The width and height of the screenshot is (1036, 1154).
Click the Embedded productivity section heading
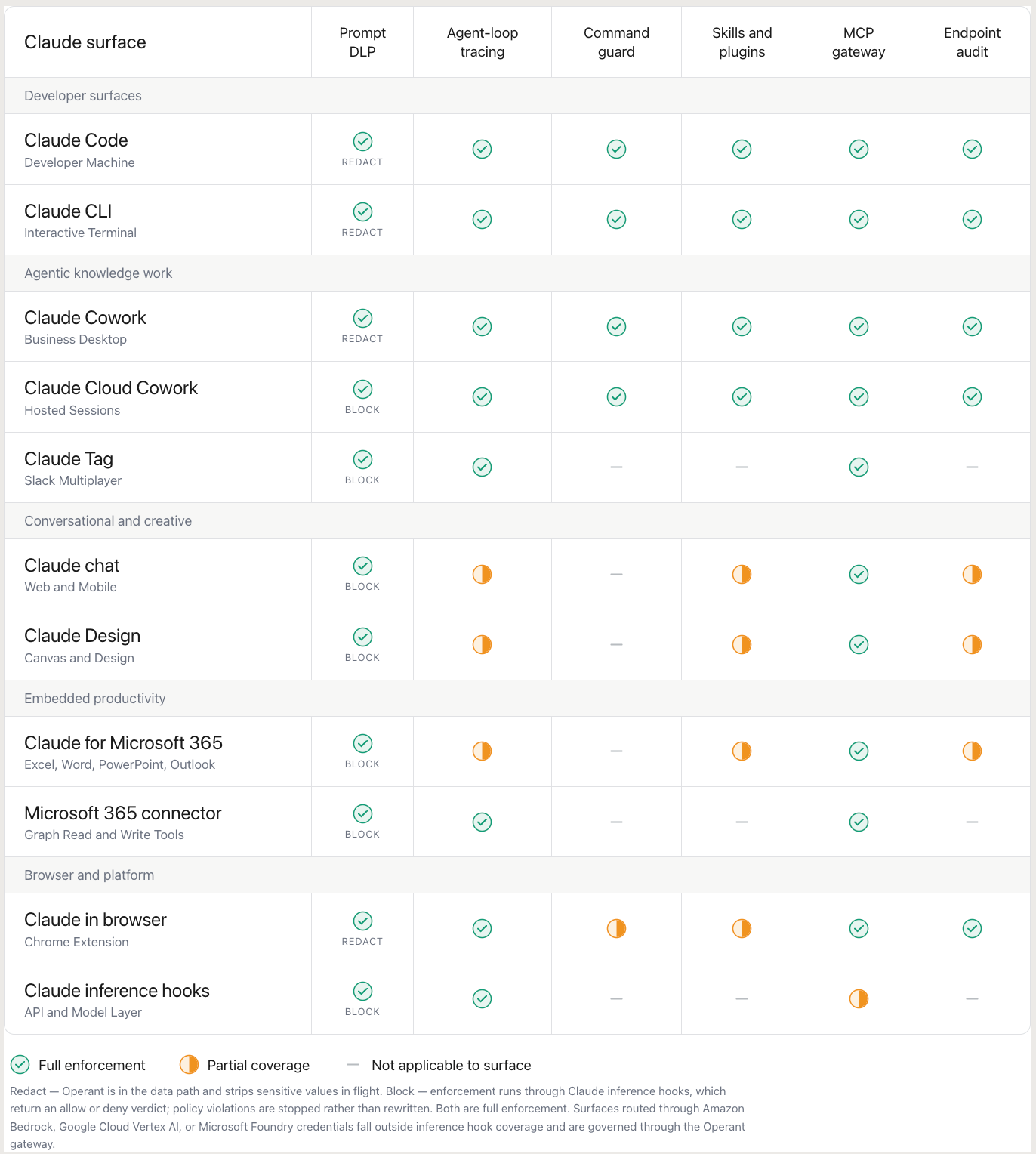pos(95,699)
